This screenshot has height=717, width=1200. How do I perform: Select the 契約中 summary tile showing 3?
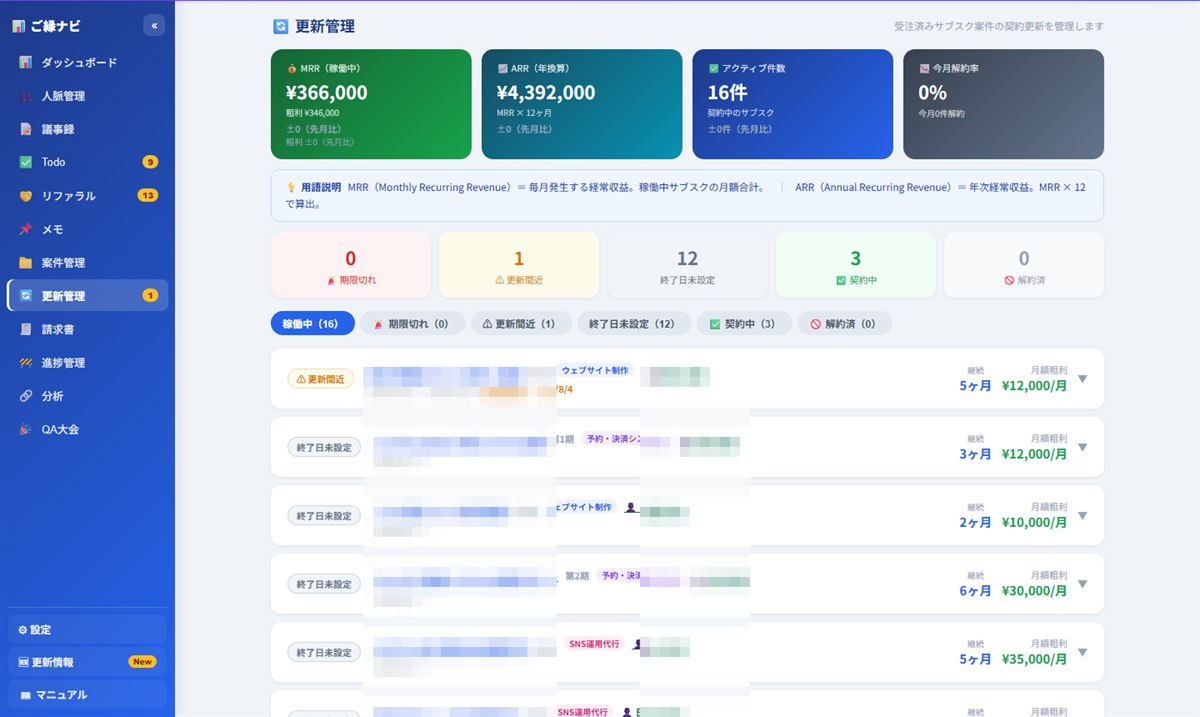coord(856,265)
